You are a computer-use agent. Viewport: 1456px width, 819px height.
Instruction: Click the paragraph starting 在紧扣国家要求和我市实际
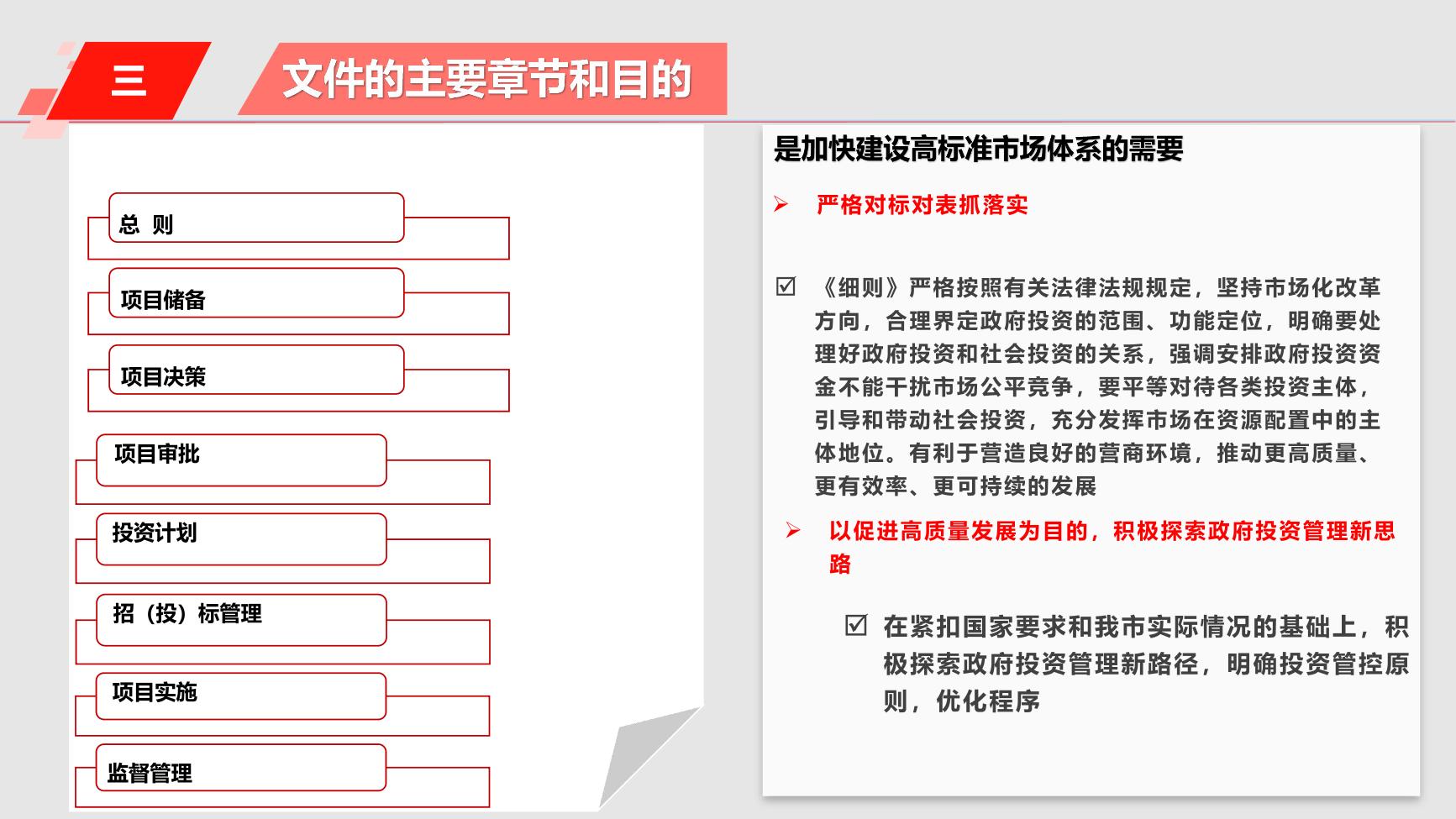(1146, 664)
